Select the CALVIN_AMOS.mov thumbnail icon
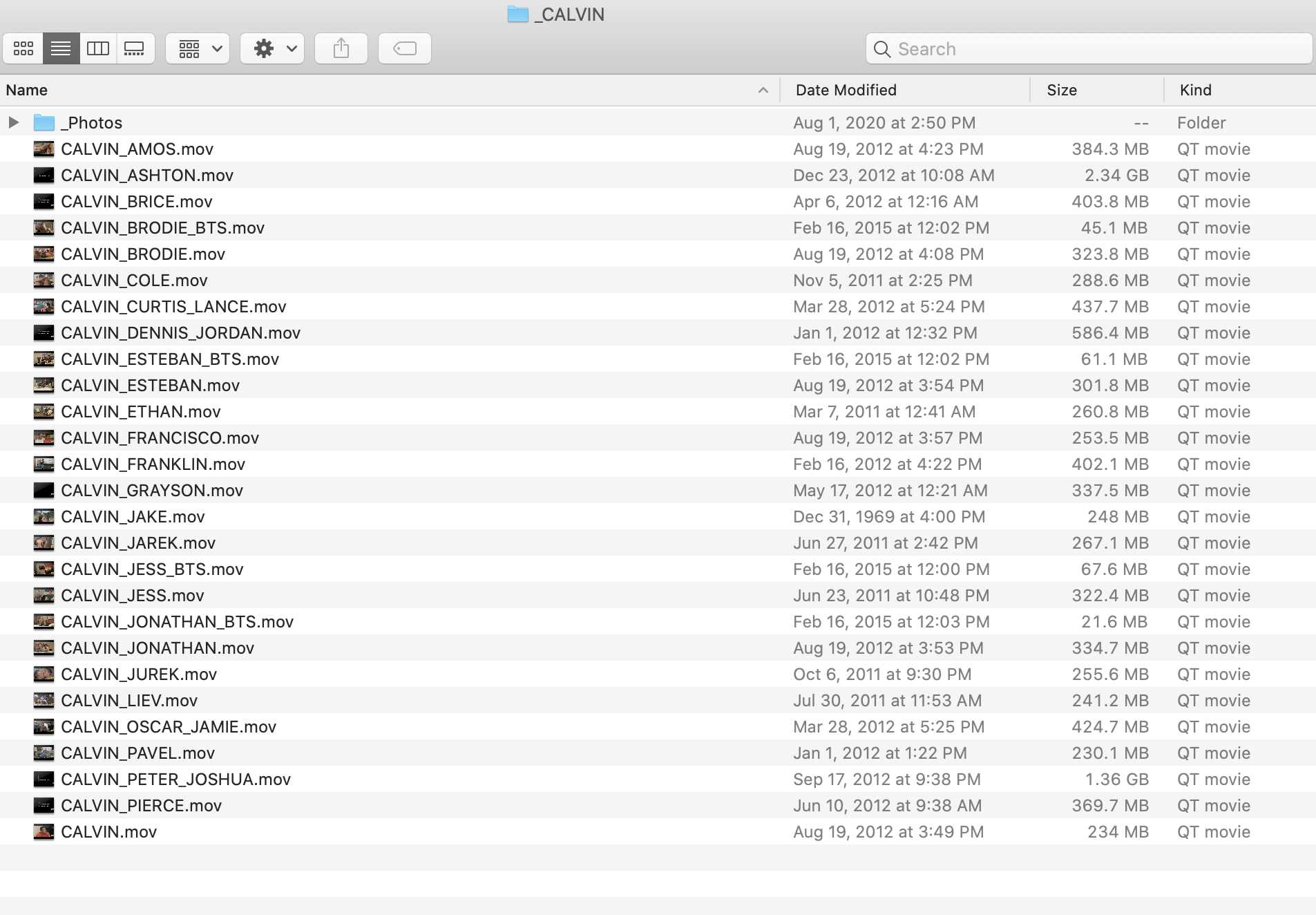Screen dimensions: 1316x915 coord(44,149)
